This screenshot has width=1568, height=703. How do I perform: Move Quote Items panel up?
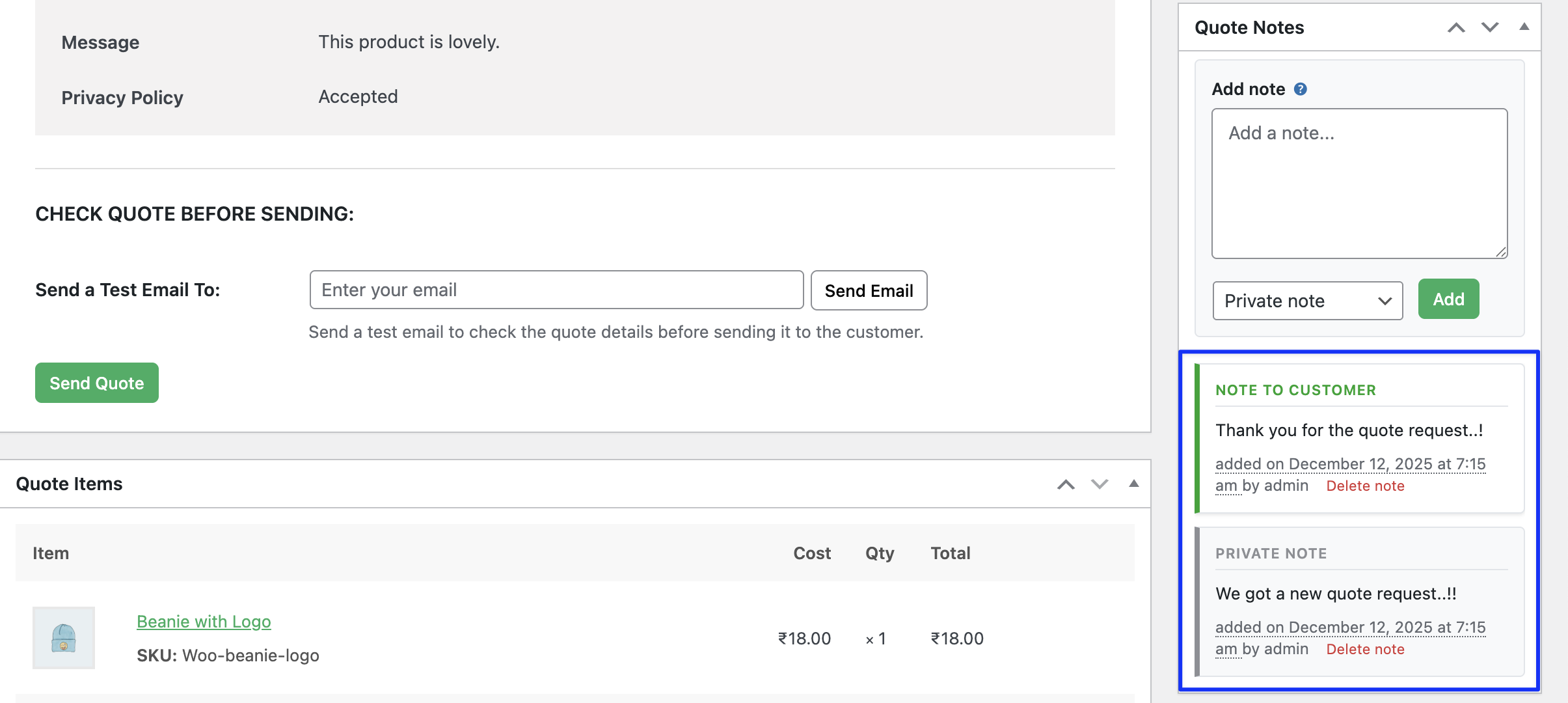point(1066,484)
